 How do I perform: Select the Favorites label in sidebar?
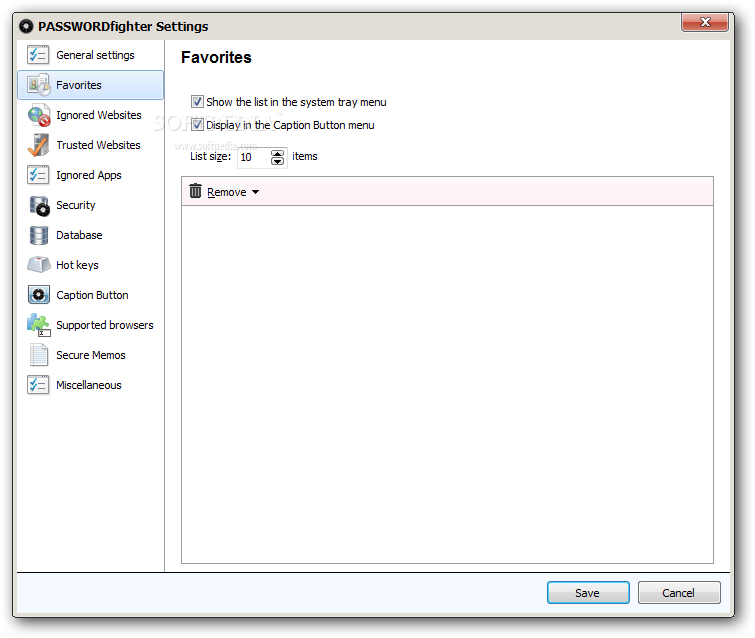pyautogui.click(x=78, y=85)
